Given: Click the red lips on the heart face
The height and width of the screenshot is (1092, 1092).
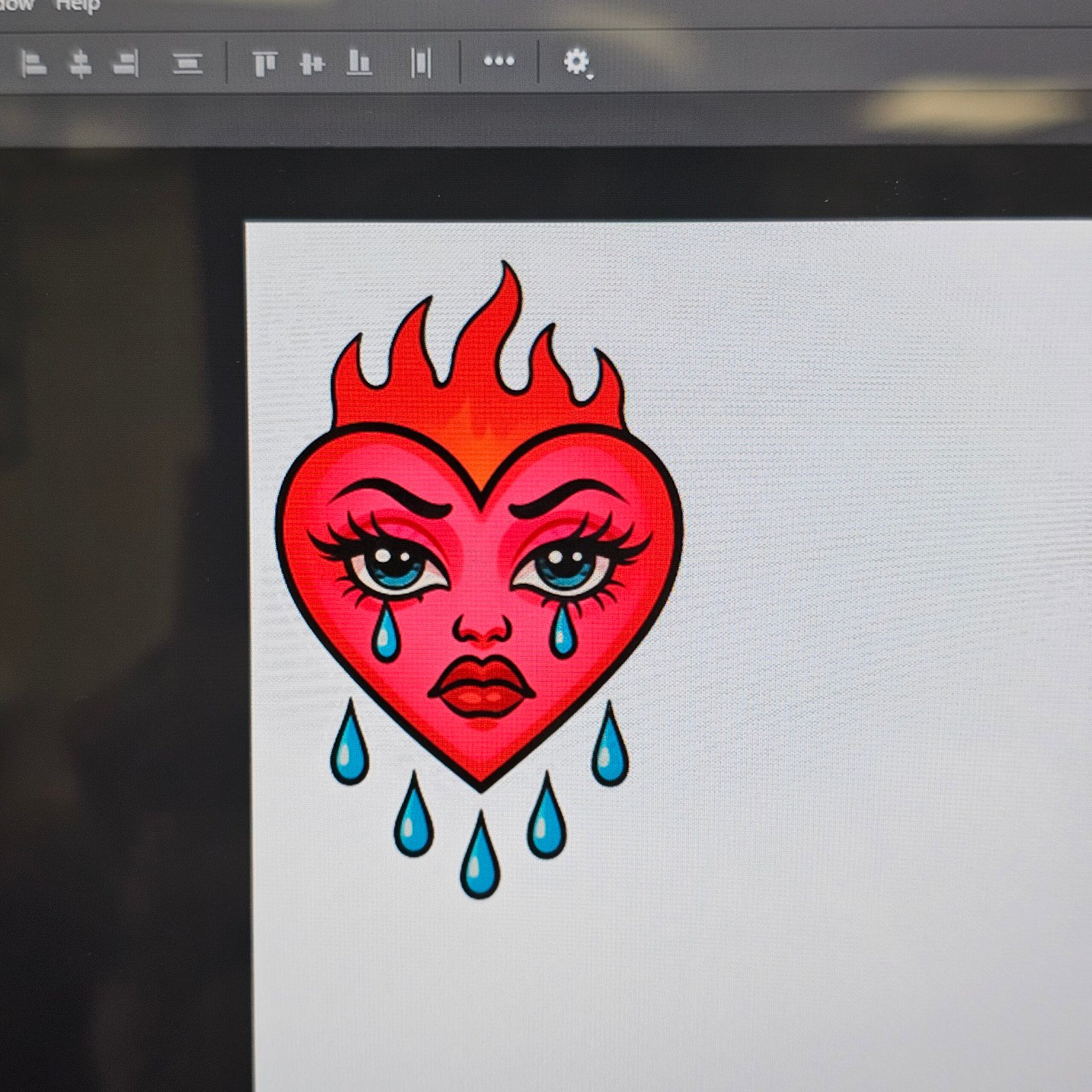Looking at the screenshot, I should coord(481,686).
